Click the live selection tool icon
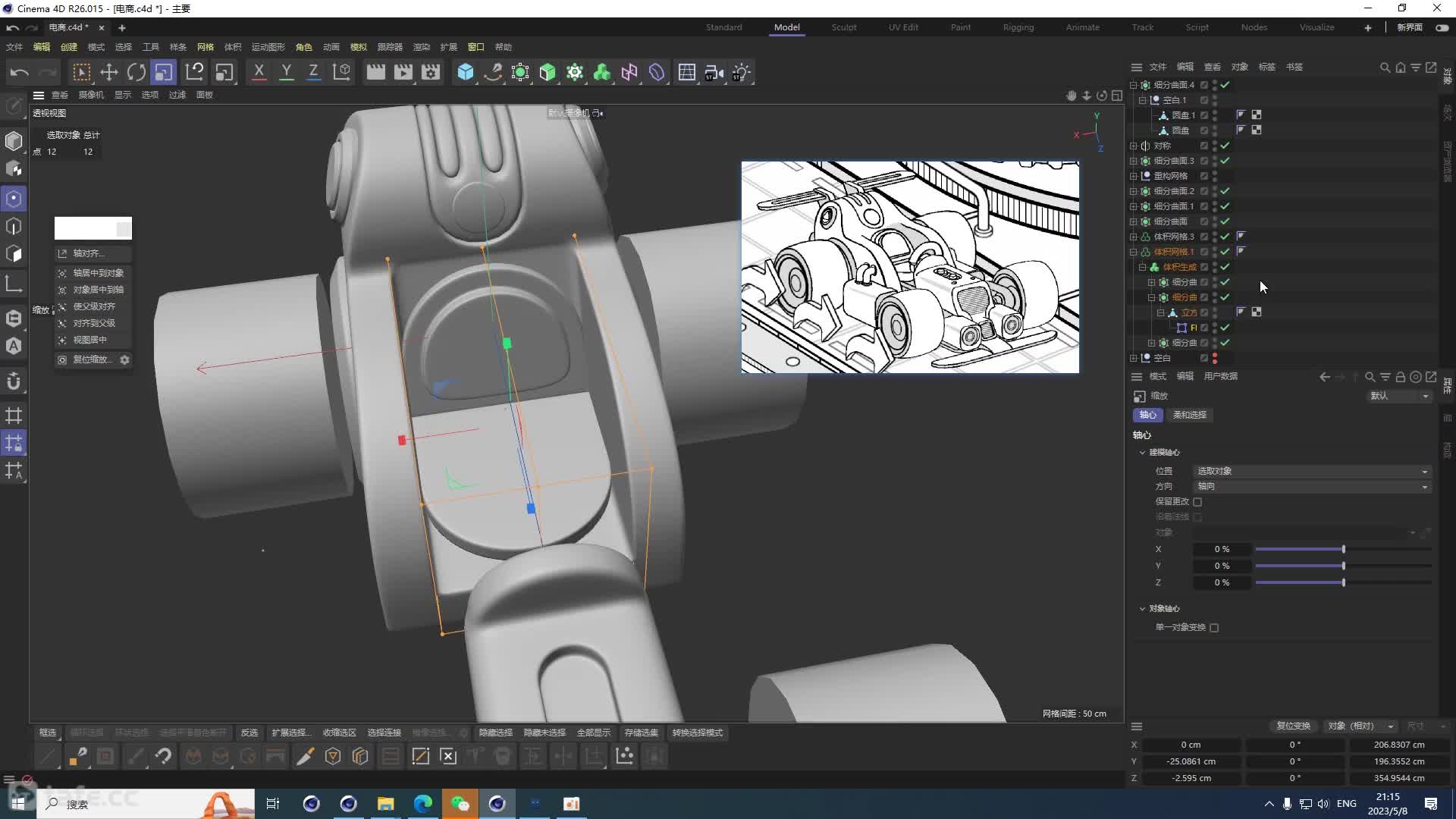Image resolution: width=1456 pixels, height=819 pixels. [81, 73]
